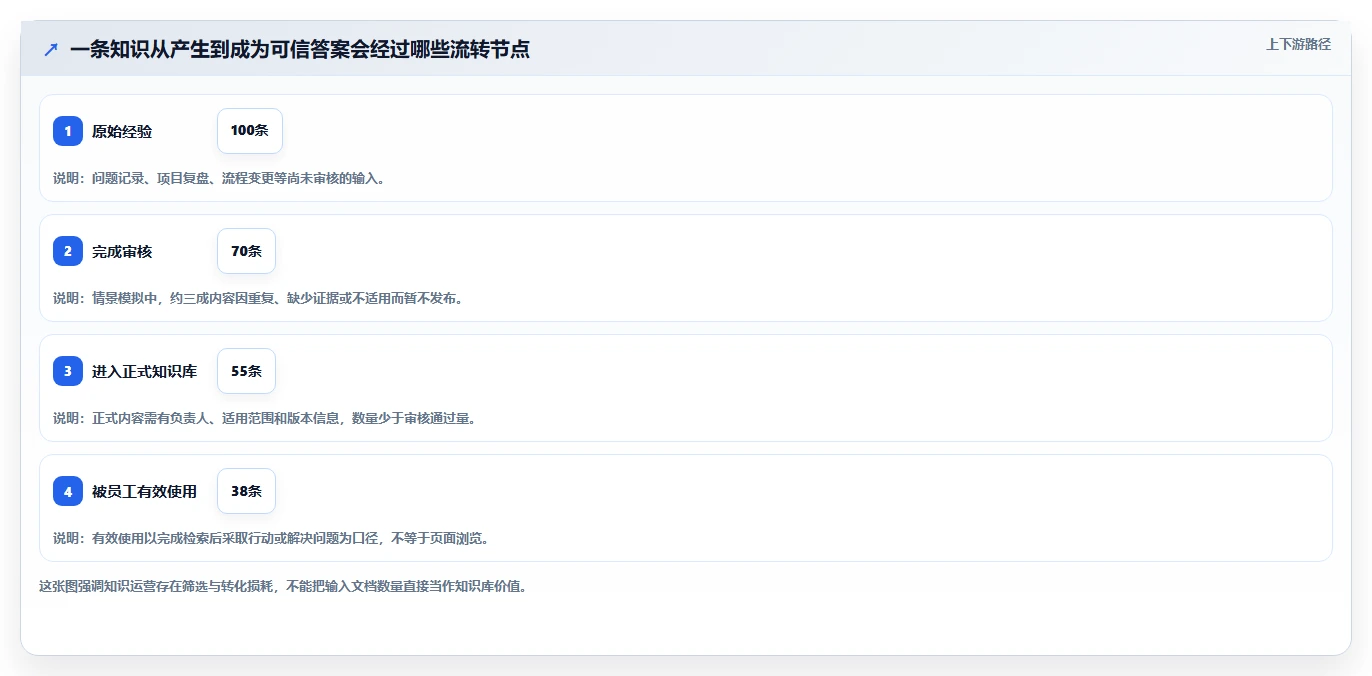1372x676 pixels.
Task: Click the 70条 count pill
Action: pyautogui.click(x=246, y=251)
